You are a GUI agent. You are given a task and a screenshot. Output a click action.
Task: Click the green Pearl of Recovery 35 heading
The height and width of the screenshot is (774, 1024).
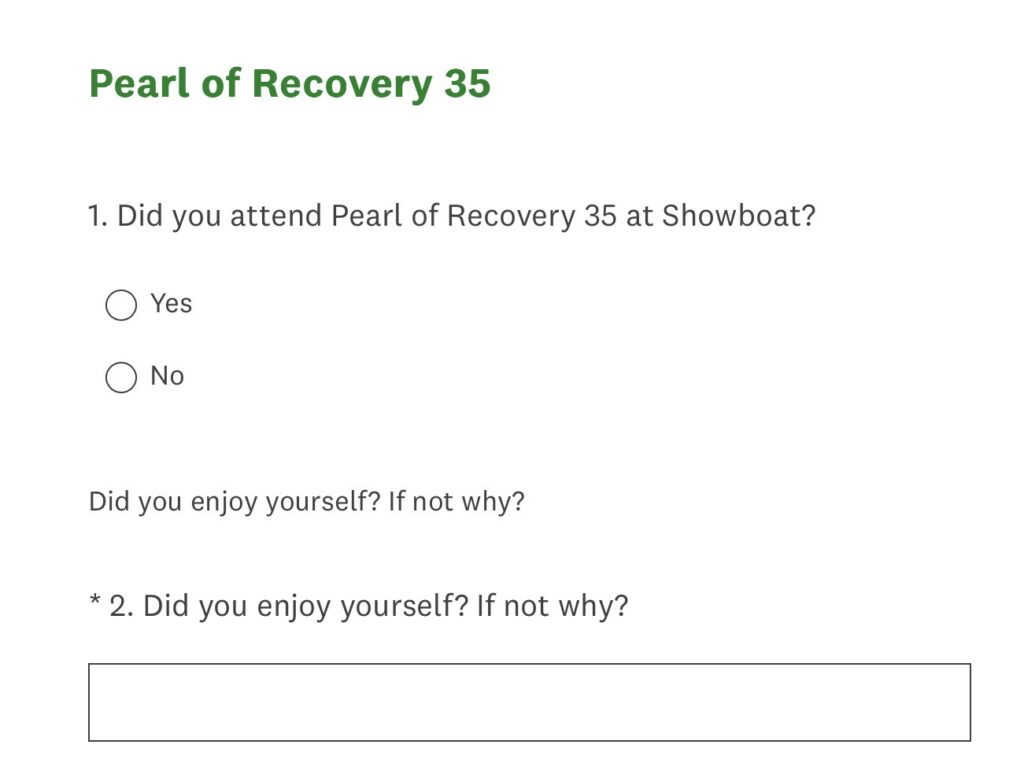290,84
